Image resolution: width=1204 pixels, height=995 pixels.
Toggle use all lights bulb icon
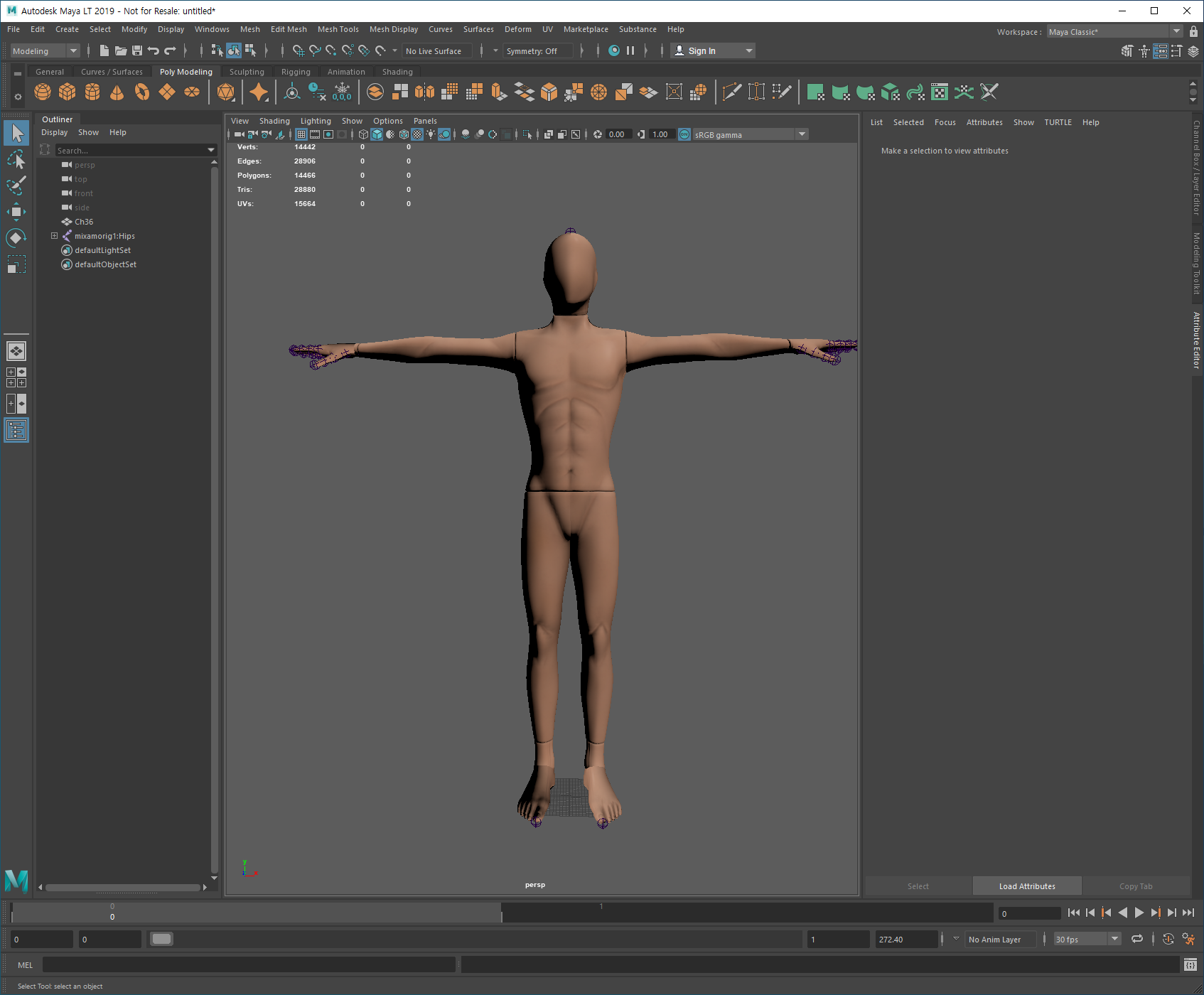(431, 134)
